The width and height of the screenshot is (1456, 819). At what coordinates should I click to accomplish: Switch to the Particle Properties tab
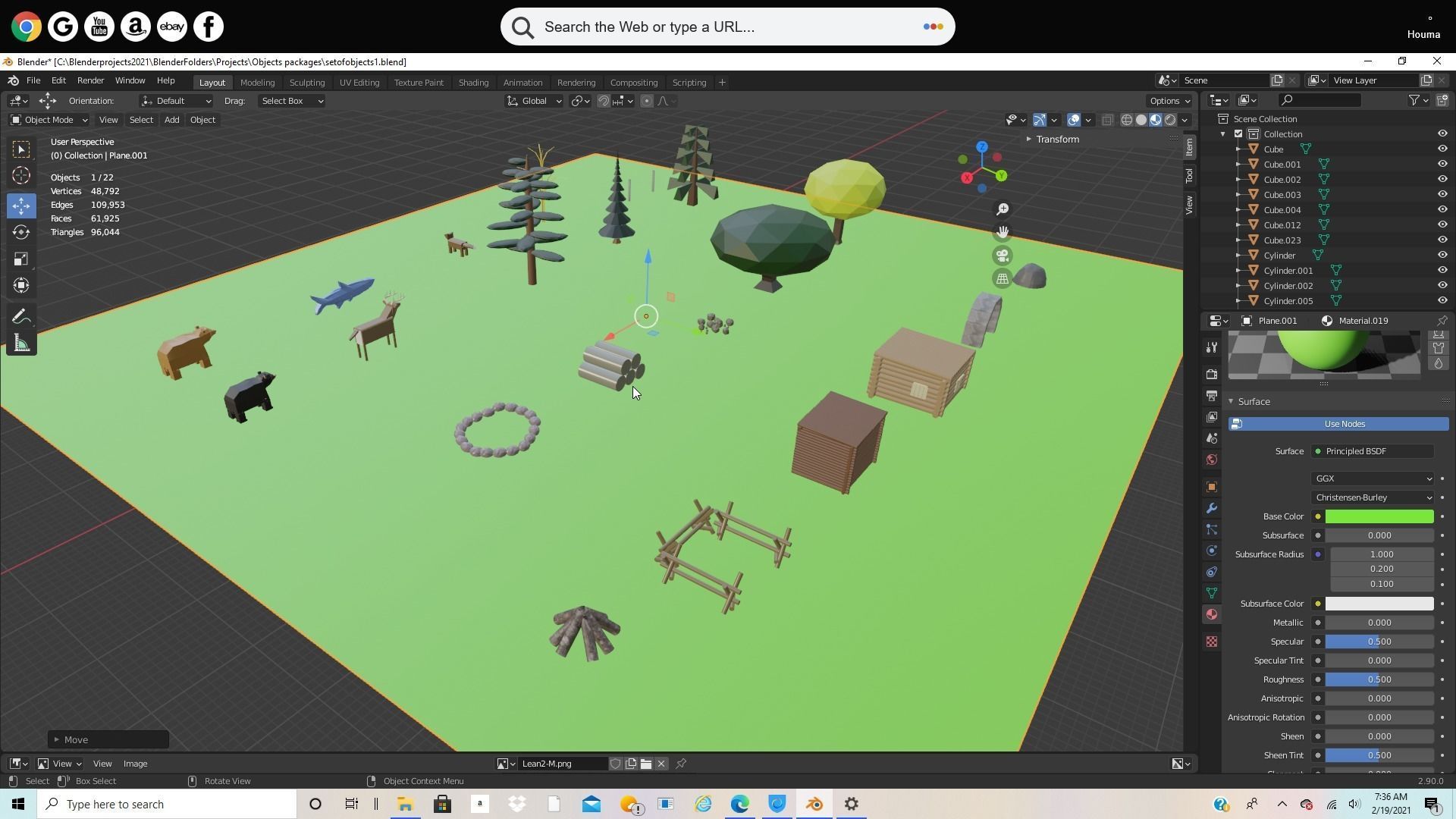[x=1211, y=530]
